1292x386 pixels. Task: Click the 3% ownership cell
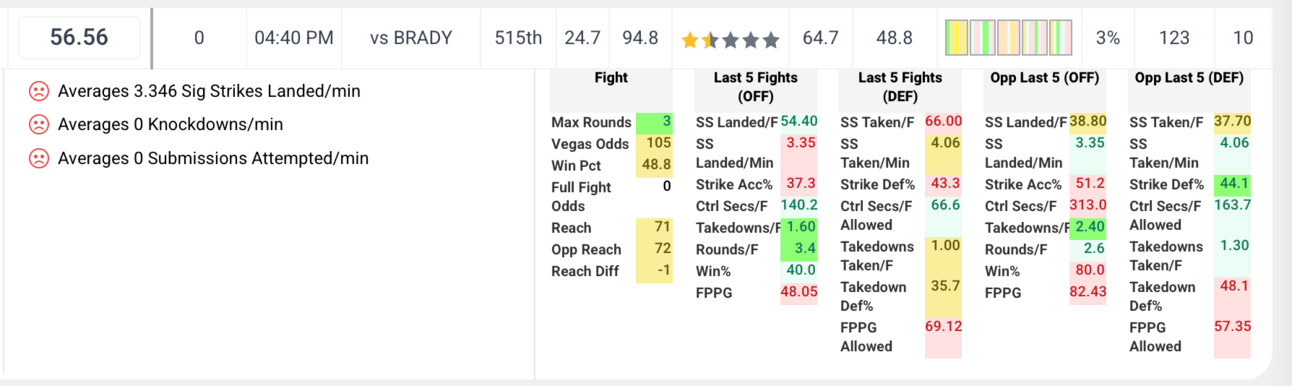click(x=1108, y=38)
